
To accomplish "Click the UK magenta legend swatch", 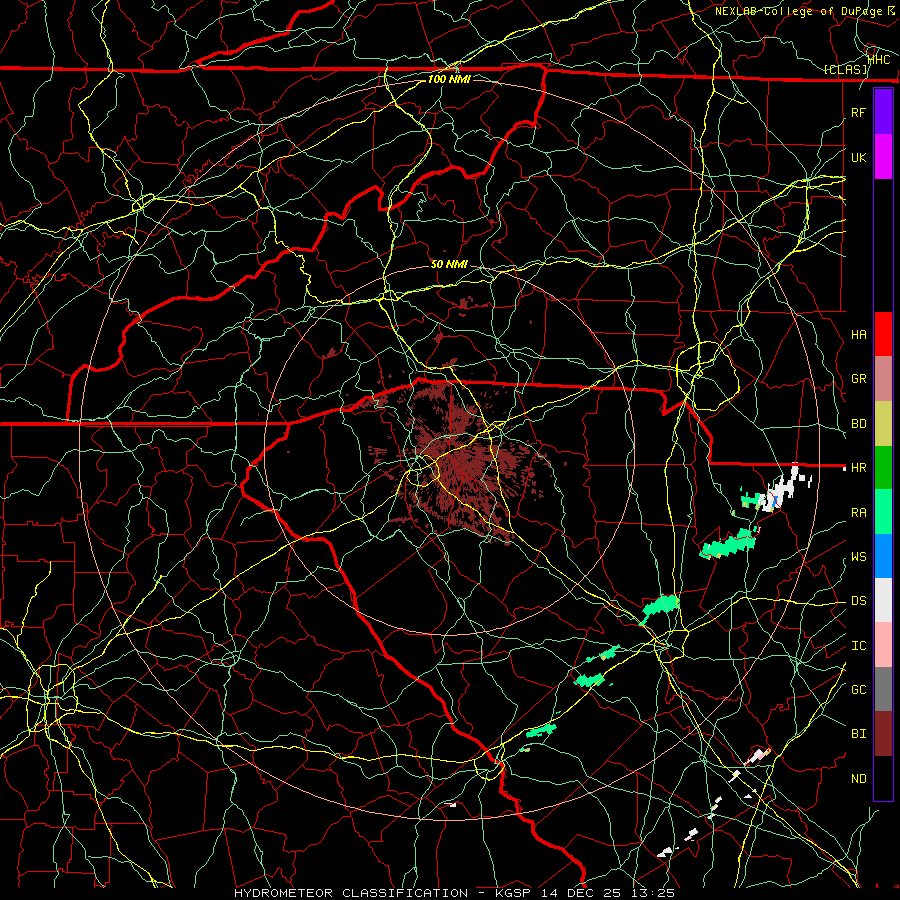I will 883,157.
